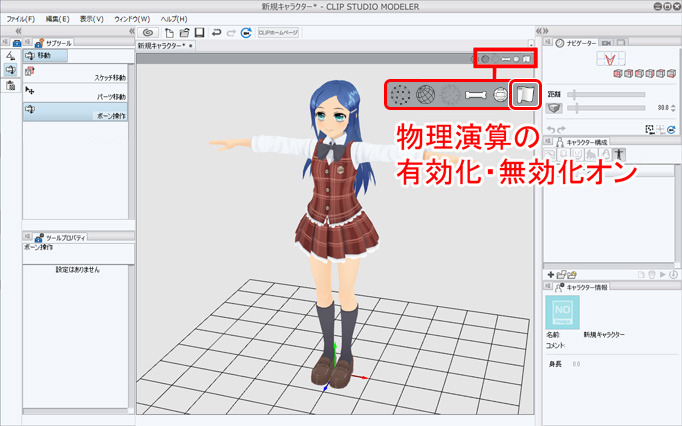
Task: Open document tab list dropdown arrow
Action: (531, 44)
